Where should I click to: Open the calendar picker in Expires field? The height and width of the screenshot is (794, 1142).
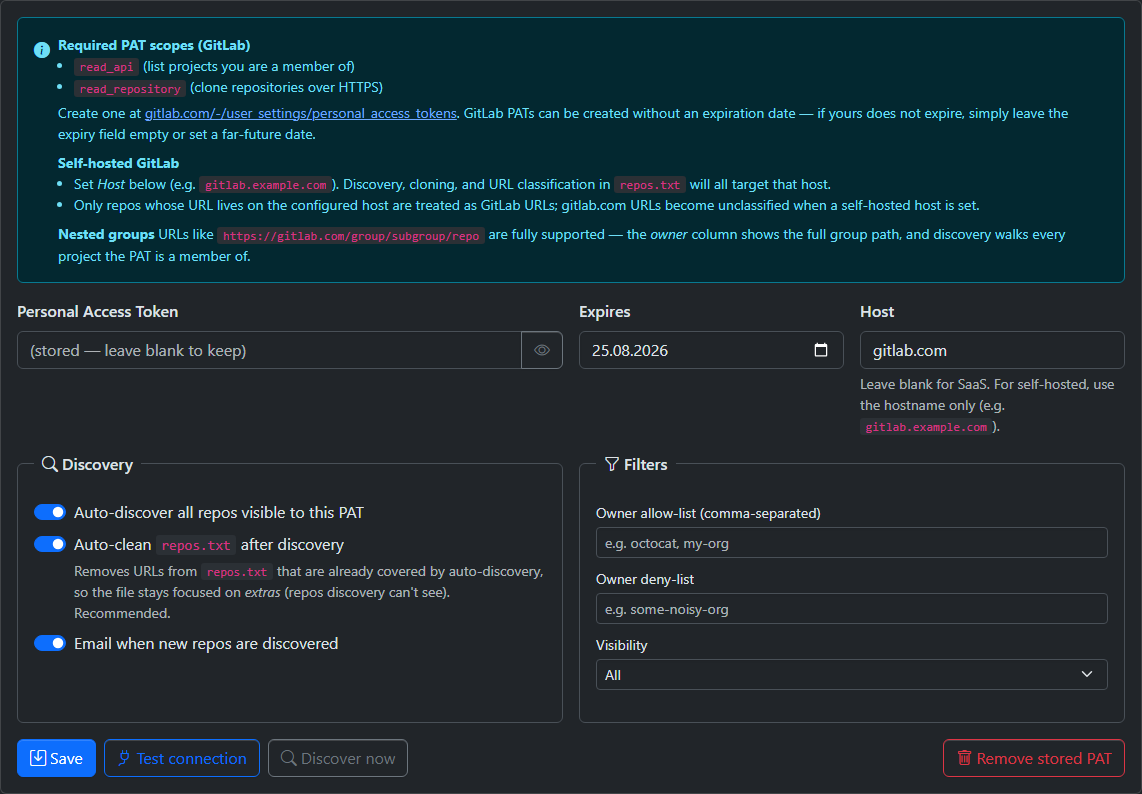[821, 350]
